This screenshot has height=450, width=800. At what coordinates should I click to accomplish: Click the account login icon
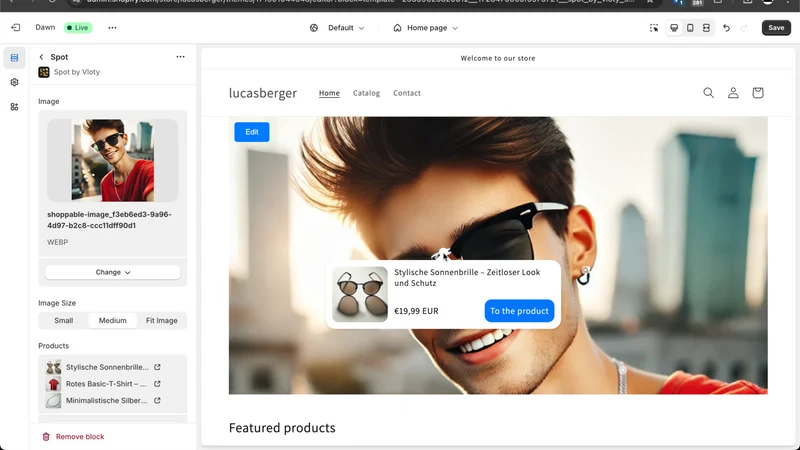click(x=733, y=93)
